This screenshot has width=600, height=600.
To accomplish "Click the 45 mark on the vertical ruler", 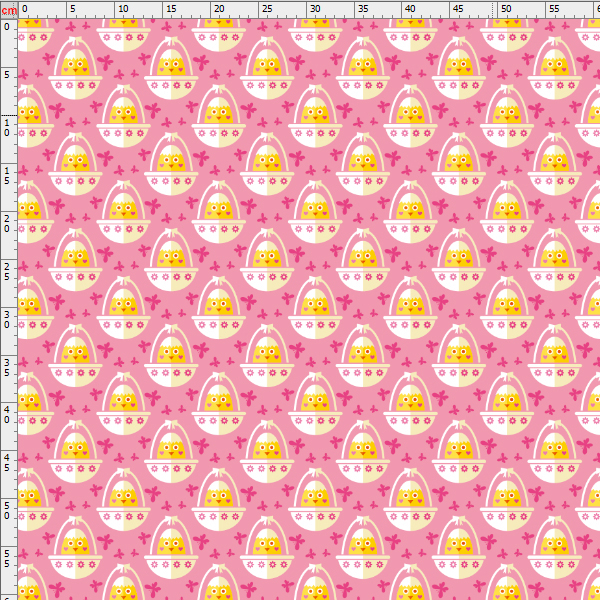I will coord(7,463).
